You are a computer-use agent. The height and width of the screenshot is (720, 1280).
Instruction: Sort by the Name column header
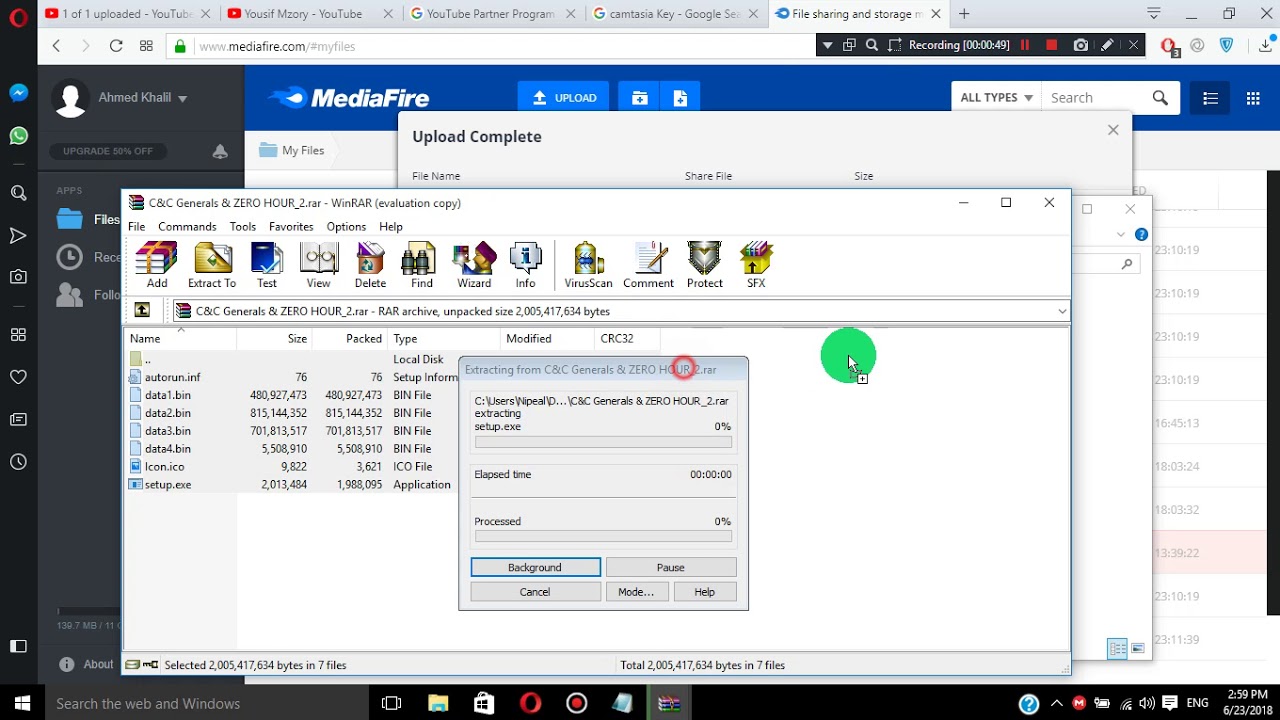180,339
